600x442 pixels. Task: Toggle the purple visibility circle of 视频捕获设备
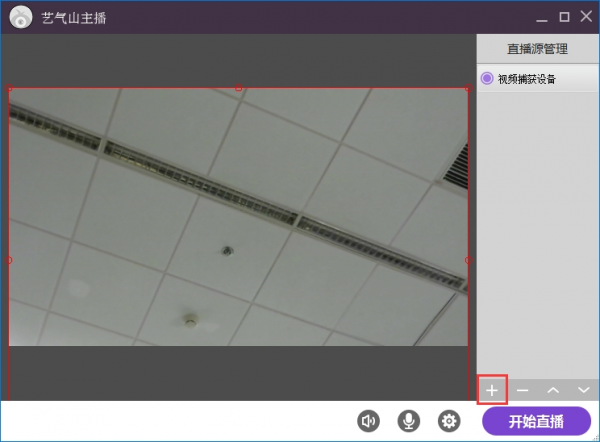coord(487,78)
